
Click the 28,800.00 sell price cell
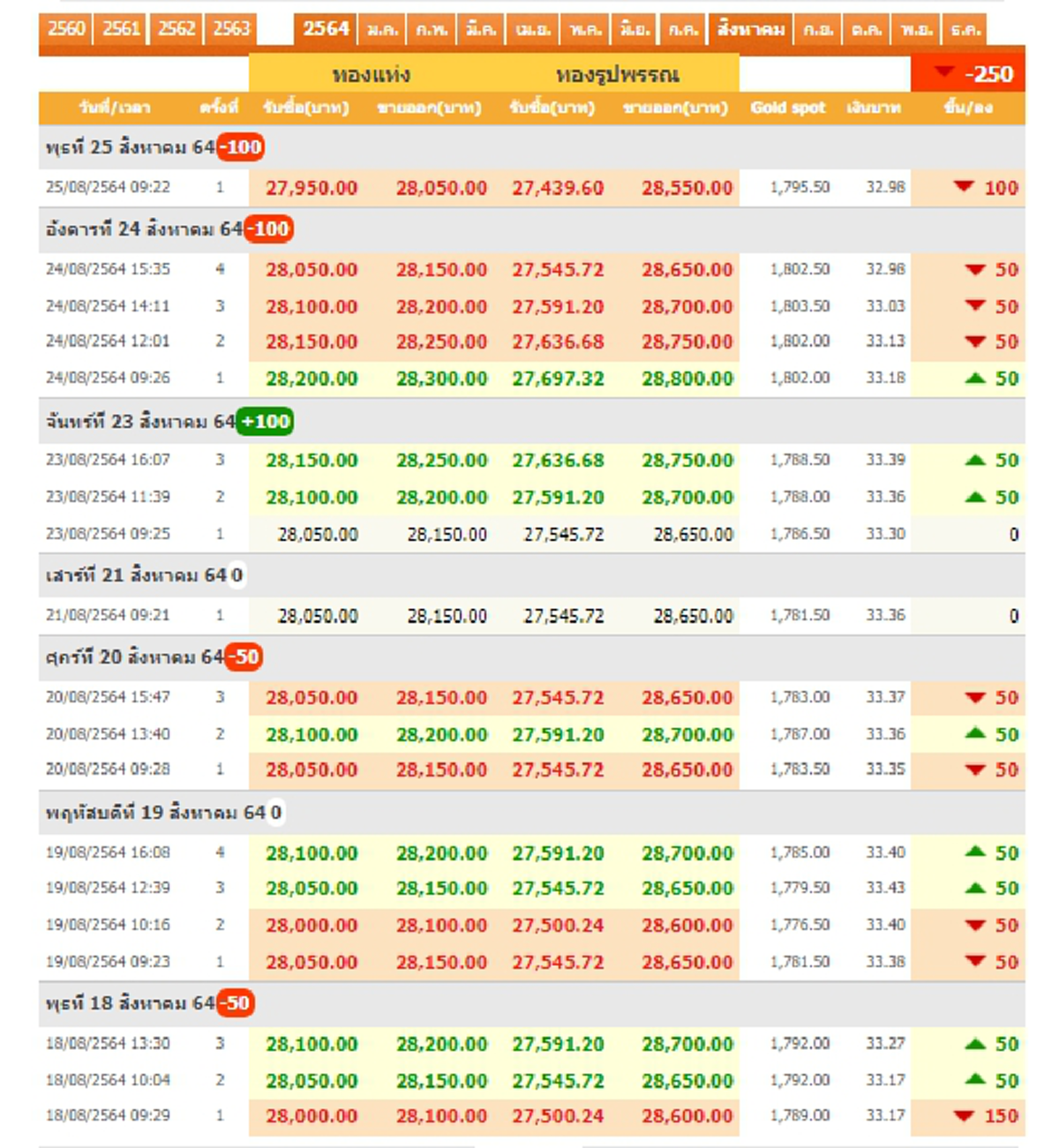pyautogui.click(x=687, y=379)
